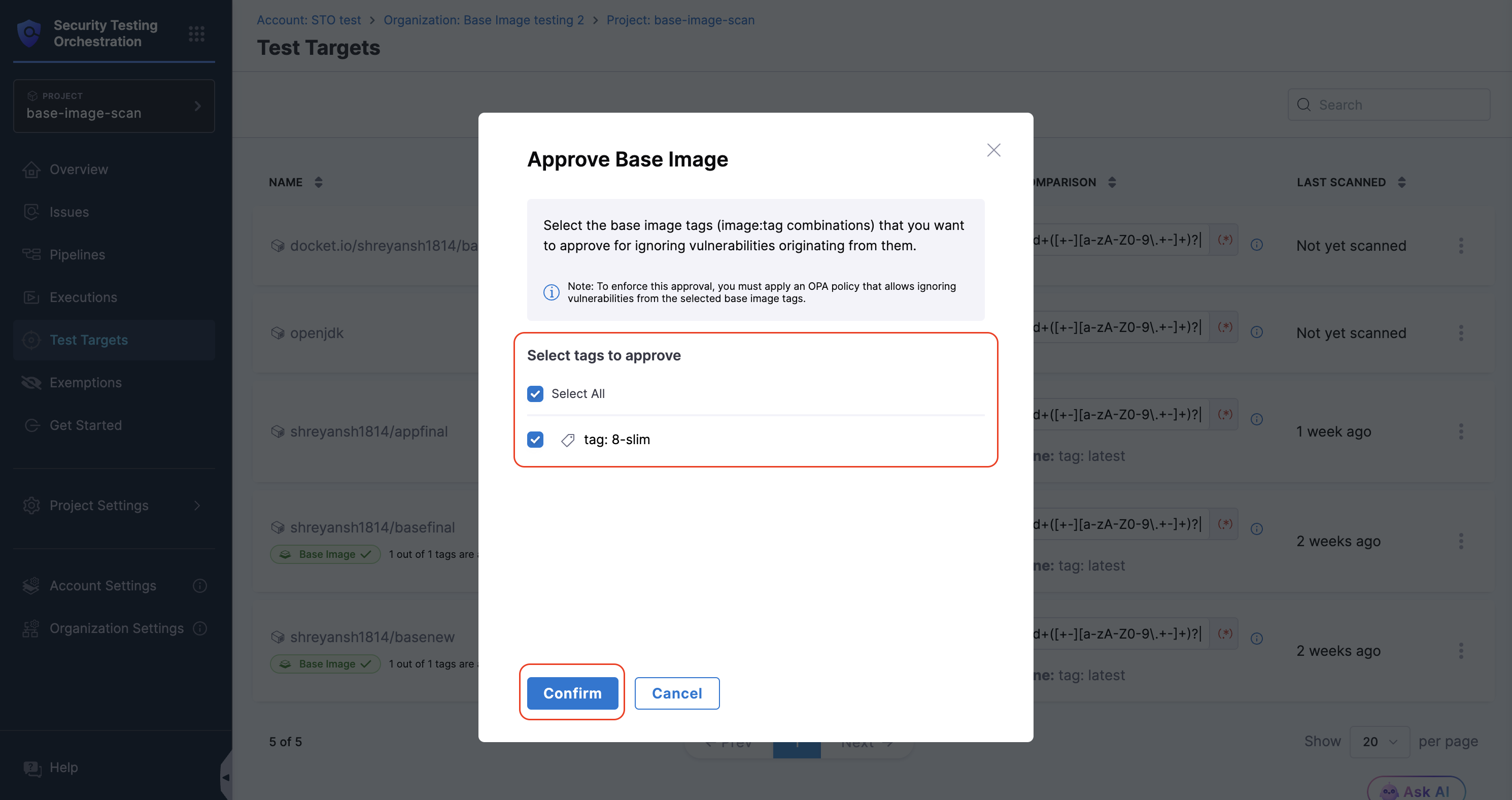Click info icon next to appfinal regex
The width and height of the screenshot is (1512, 800).
pos(1256,419)
